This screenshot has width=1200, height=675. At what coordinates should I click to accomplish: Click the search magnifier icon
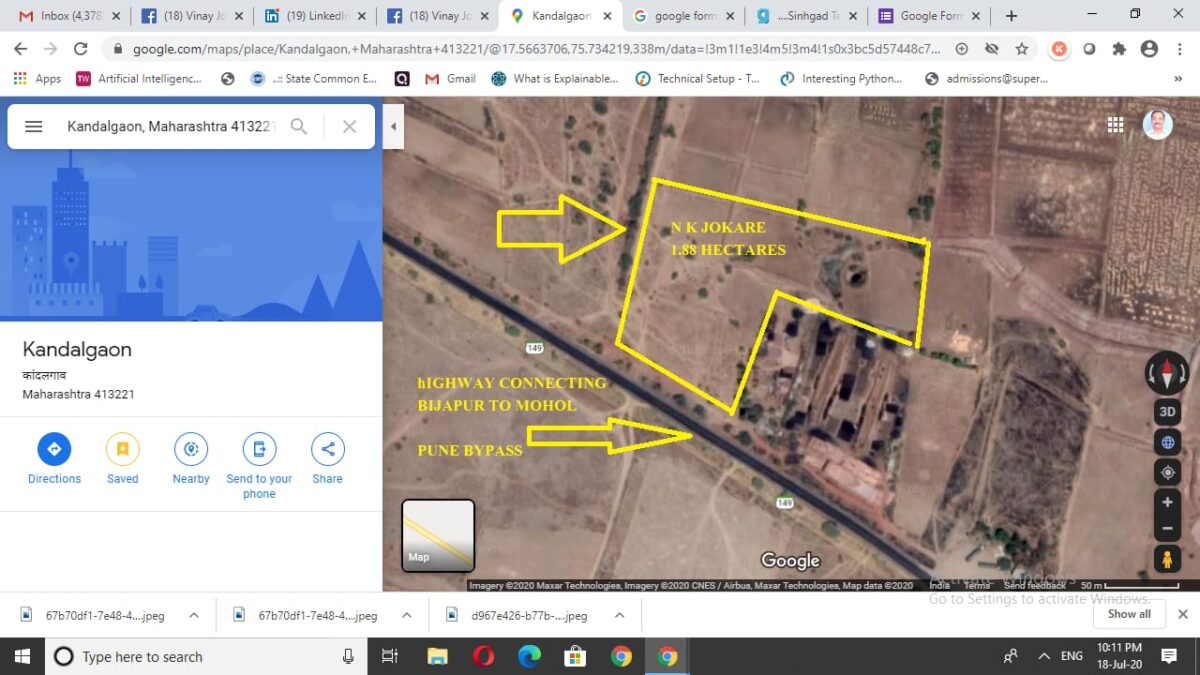299,126
